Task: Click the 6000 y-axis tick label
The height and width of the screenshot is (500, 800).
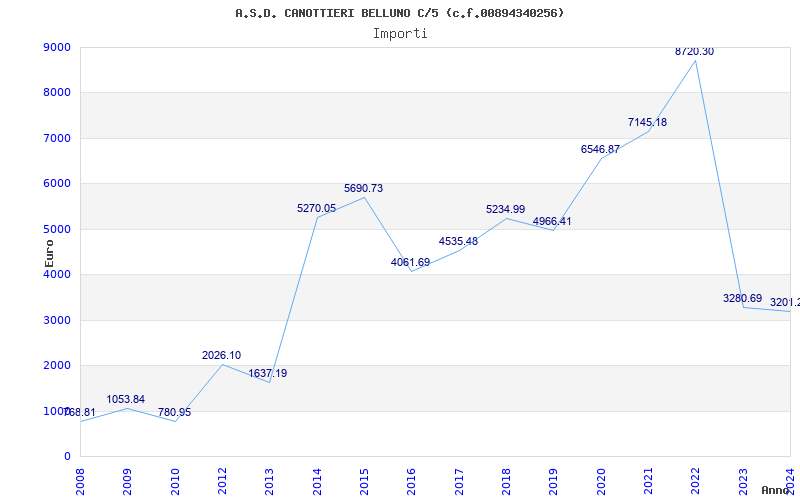Action: pyautogui.click(x=58, y=184)
